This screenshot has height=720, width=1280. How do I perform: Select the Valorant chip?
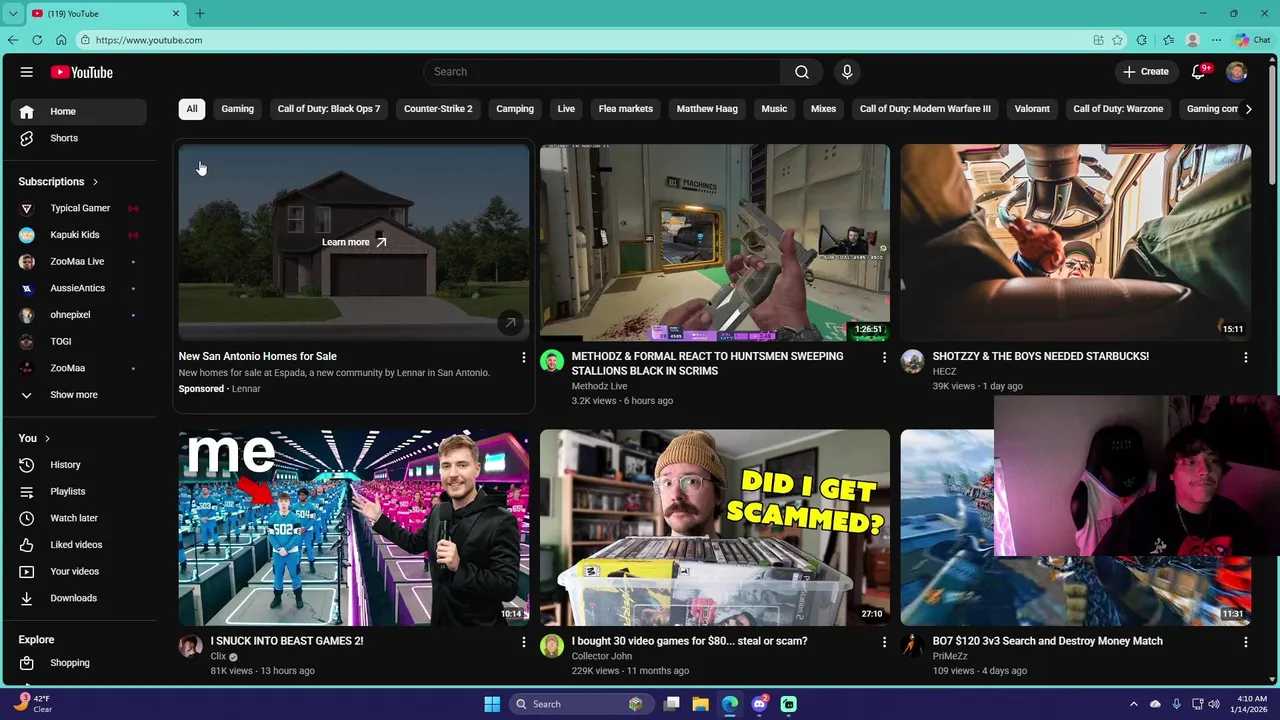pos(1032,109)
